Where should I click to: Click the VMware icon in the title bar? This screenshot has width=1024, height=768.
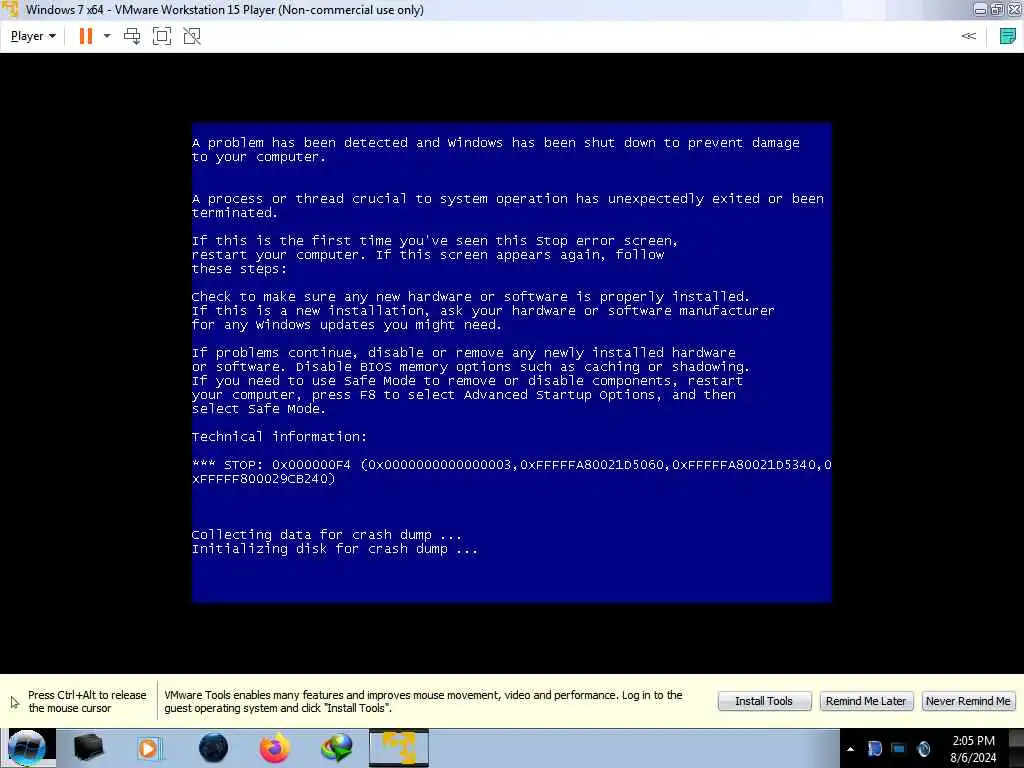[10, 9]
